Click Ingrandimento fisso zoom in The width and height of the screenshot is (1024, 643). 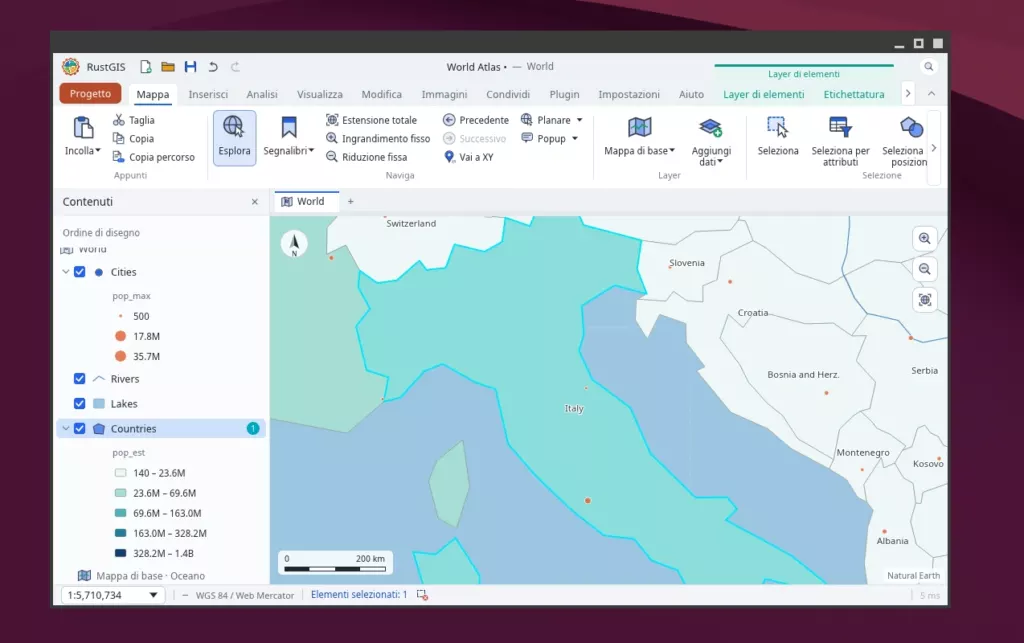378,138
